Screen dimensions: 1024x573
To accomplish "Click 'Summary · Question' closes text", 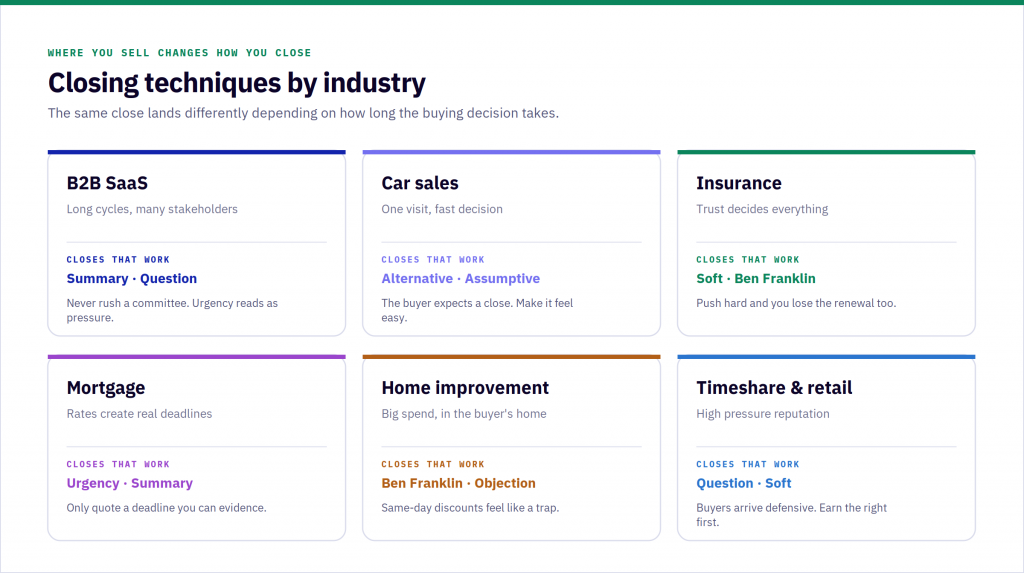I will 132,278.
